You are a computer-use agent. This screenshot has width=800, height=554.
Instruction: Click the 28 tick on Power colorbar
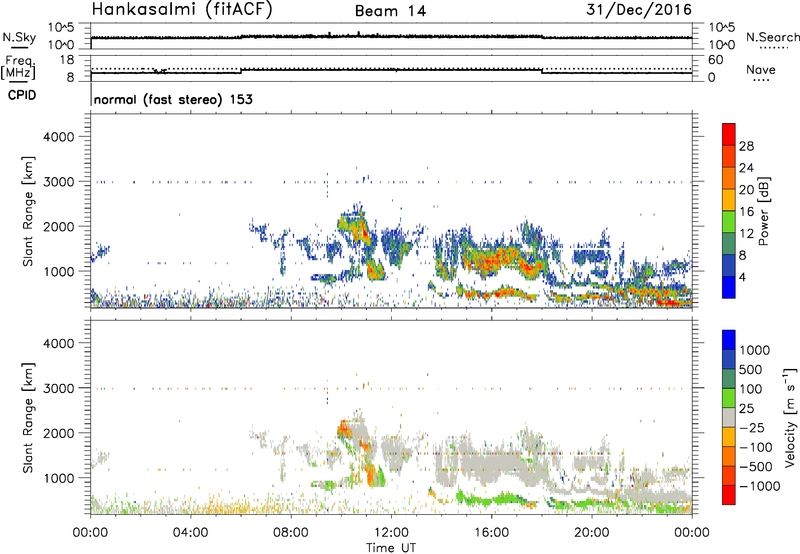[746, 146]
